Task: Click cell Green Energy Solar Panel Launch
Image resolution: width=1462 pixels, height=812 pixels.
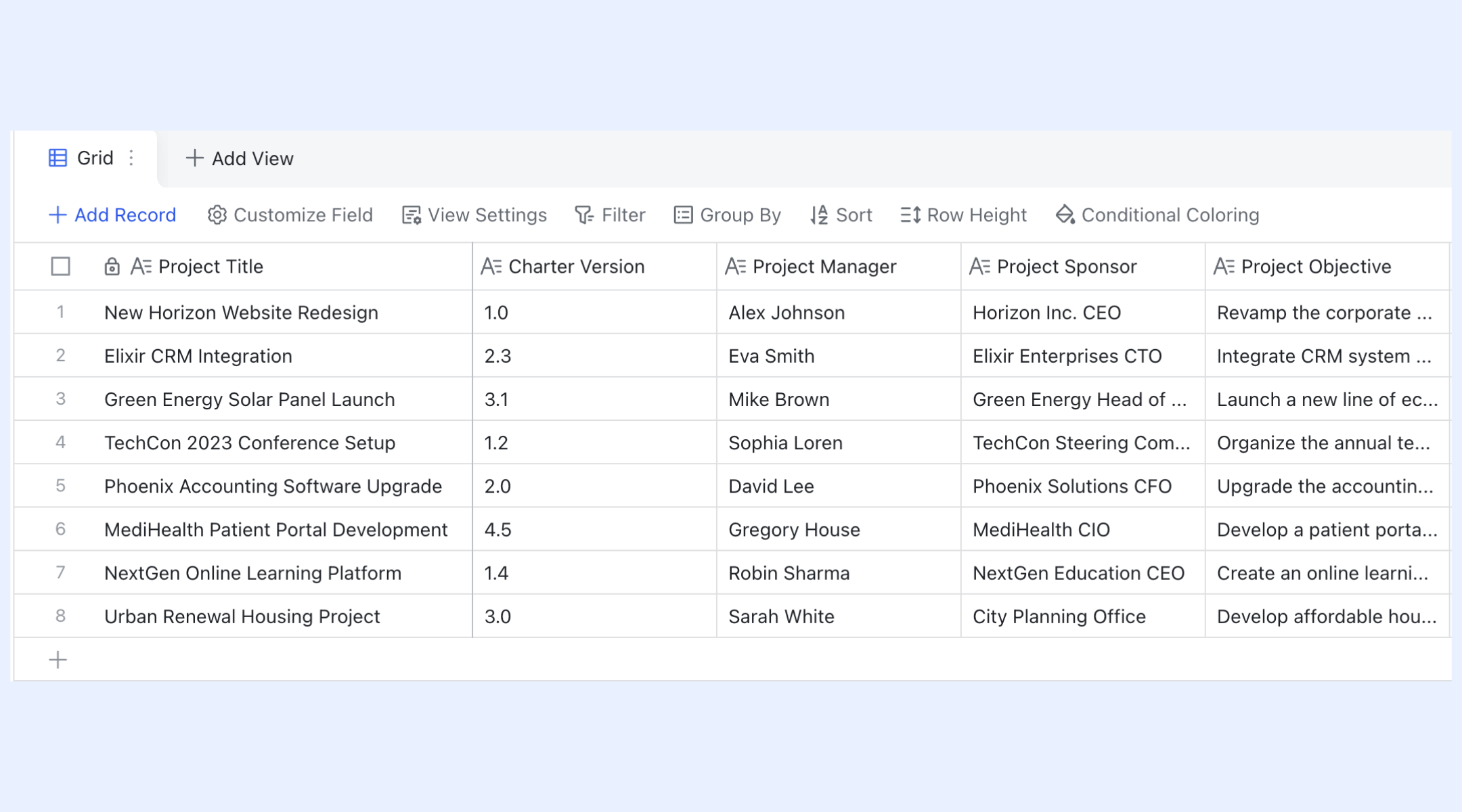Action: 283,399
